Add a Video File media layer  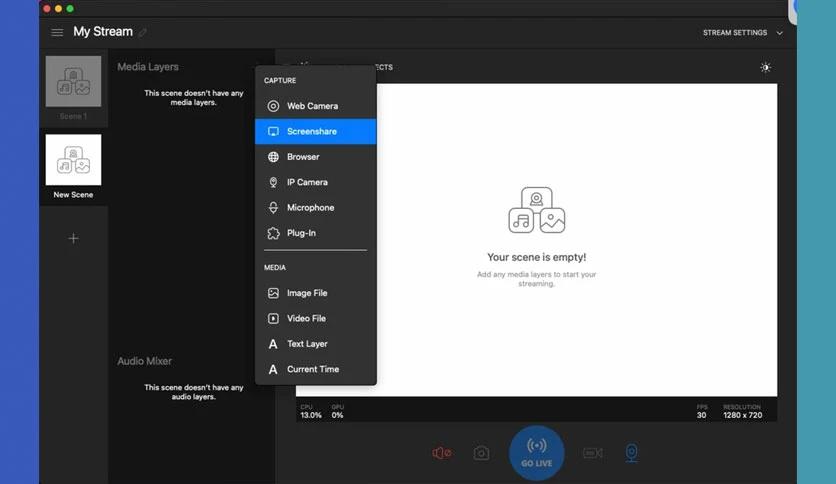point(306,318)
